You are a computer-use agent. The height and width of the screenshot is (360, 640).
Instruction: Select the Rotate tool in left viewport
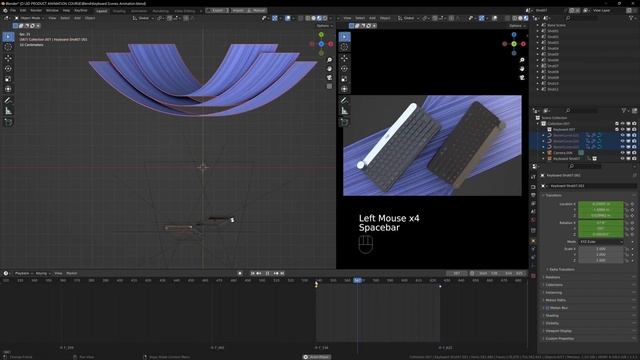click(x=8, y=69)
